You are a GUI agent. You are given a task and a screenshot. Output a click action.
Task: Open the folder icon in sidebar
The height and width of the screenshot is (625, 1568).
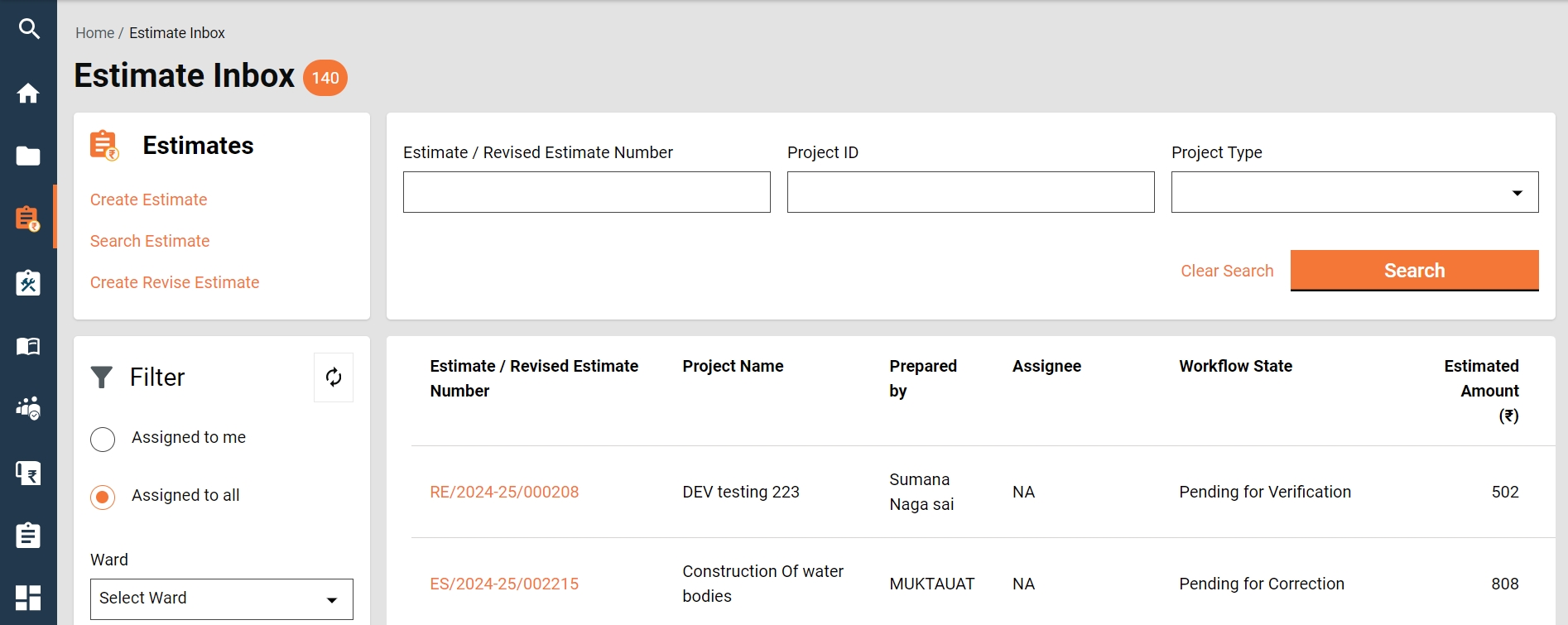(x=28, y=156)
